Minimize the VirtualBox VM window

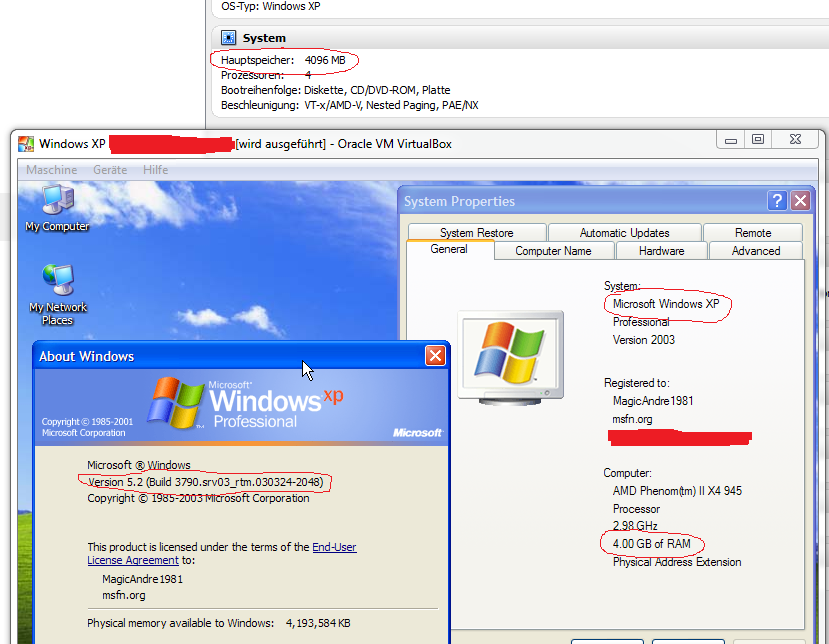click(x=731, y=140)
